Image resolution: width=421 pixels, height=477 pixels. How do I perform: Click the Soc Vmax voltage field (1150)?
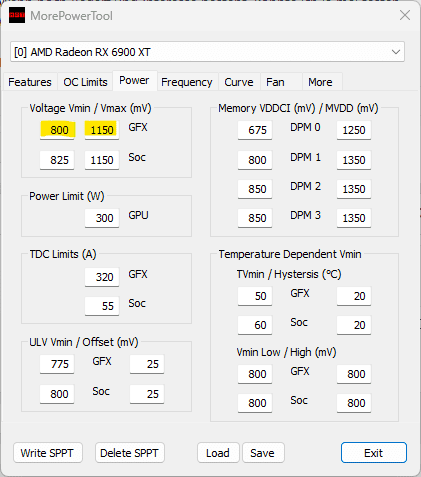102,160
